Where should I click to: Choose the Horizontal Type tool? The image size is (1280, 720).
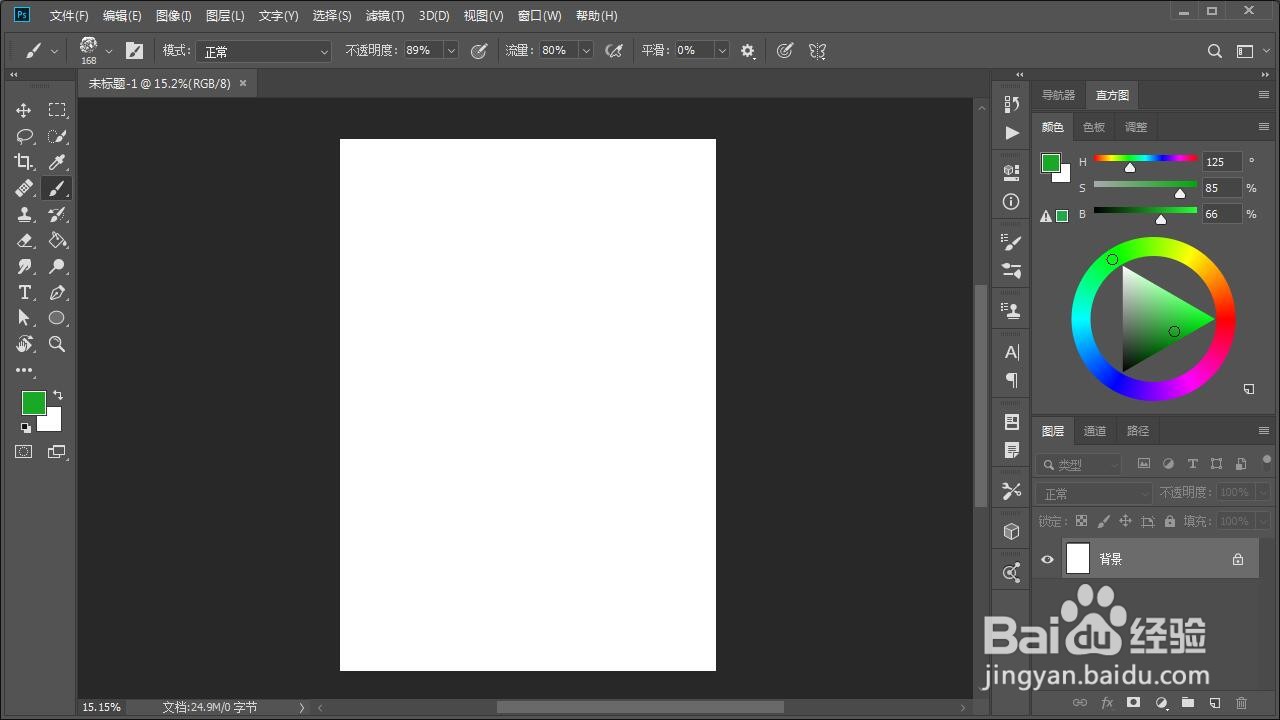pos(24,292)
